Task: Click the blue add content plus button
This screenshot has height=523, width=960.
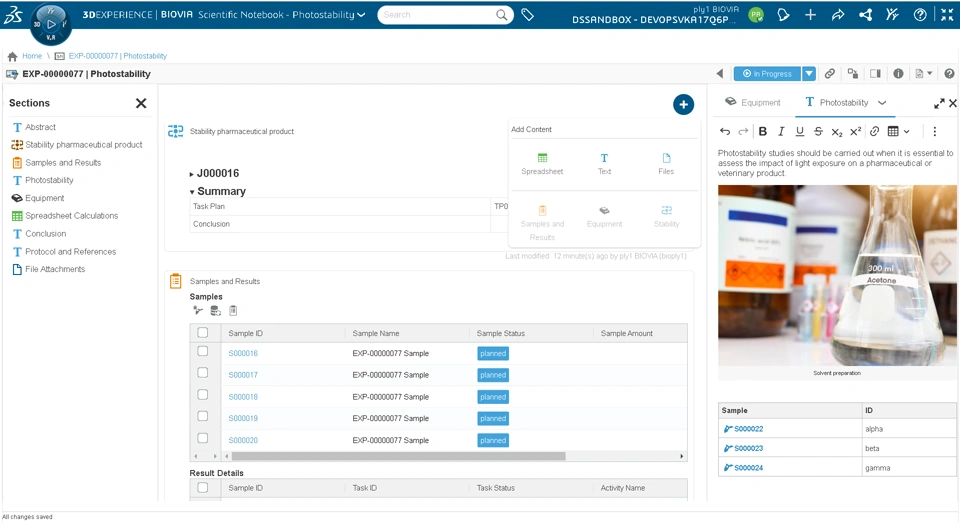Action: [x=683, y=105]
